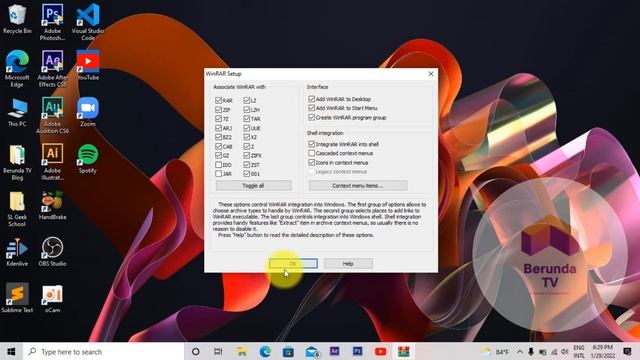Open File Explorer from the taskbar

[x=242, y=351]
